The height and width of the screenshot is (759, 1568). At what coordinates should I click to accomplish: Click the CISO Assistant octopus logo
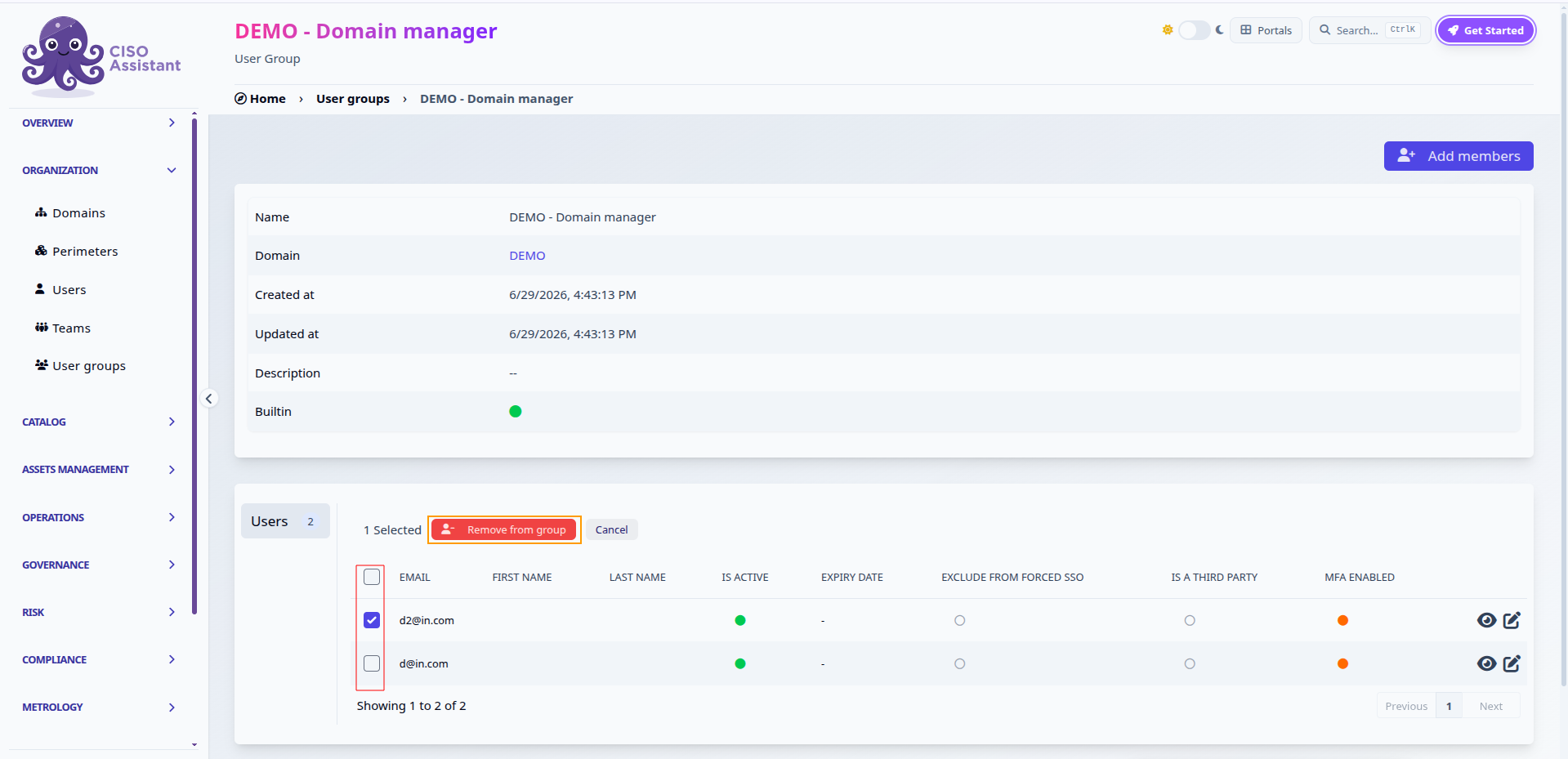coord(101,56)
